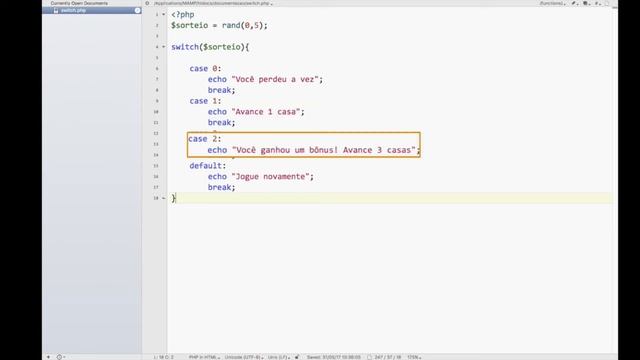The width and height of the screenshot is (640, 360).
Task: Toggle fold marker at line 18
Action: coord(164,198)
